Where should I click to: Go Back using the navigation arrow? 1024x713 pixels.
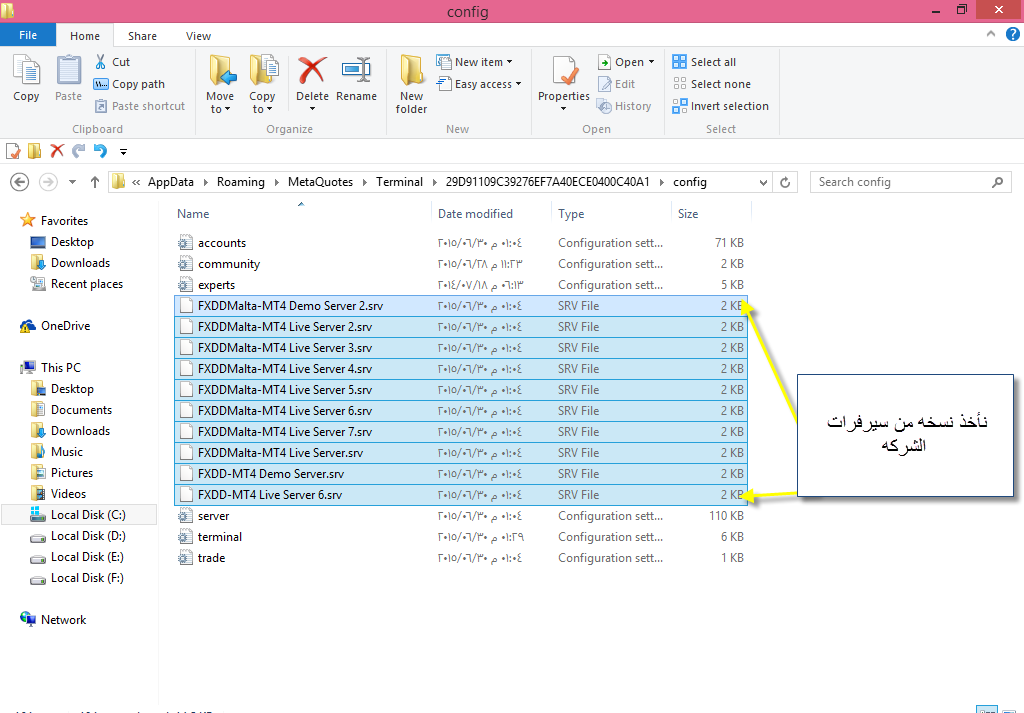(20, 182)
